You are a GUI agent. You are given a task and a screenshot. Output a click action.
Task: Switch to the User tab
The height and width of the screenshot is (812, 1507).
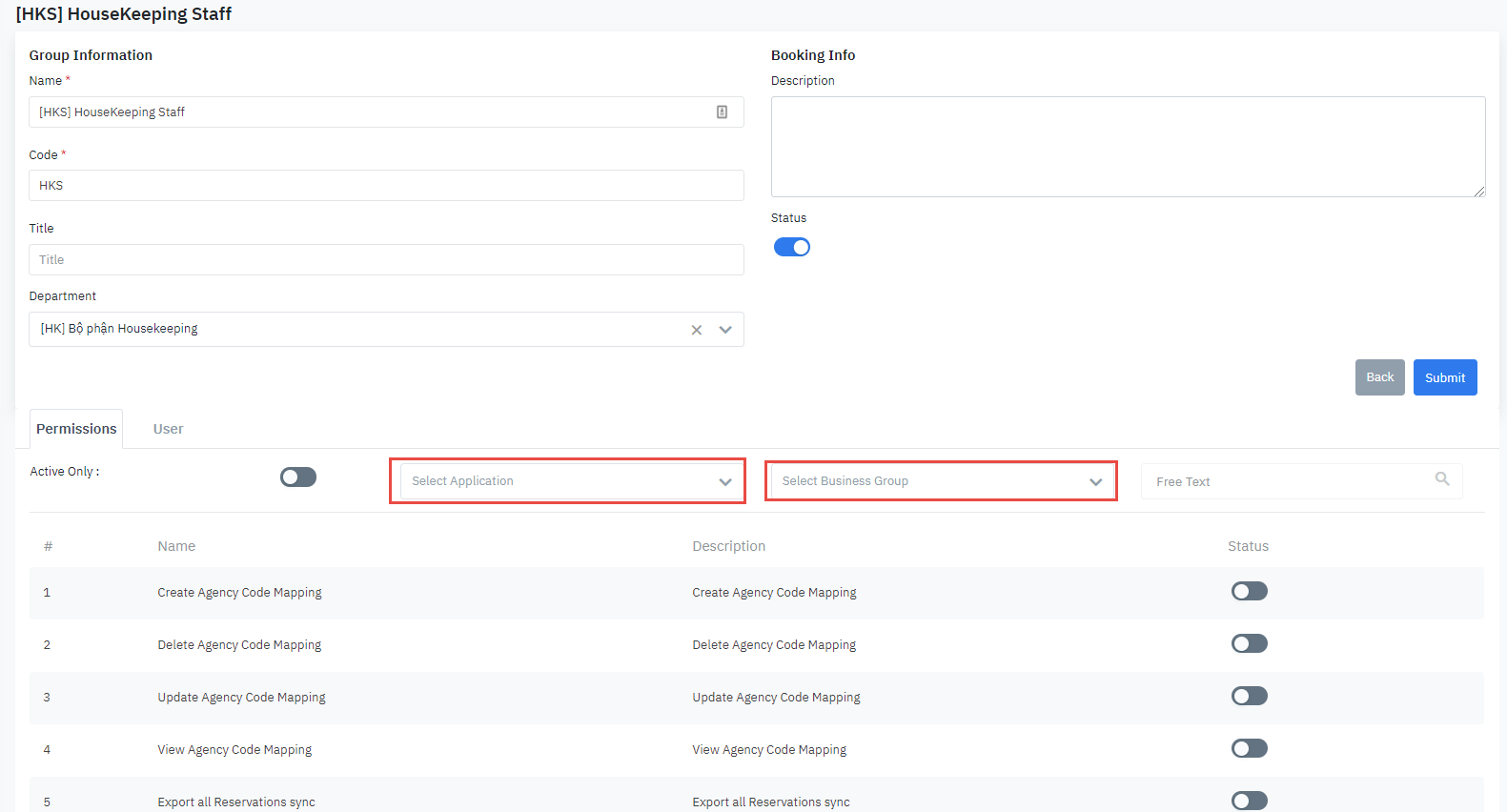click(x=168, y=429)
